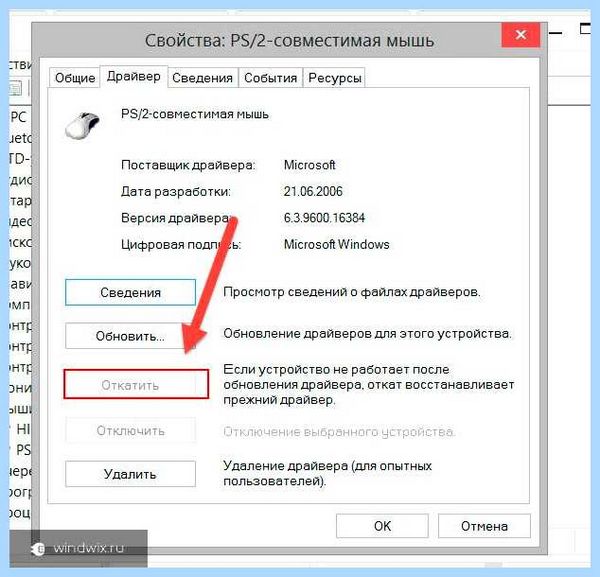The width and height of the screenshot is (600, 577).
Task: Open the Сведения tab
Action: (x=202, y=78)
